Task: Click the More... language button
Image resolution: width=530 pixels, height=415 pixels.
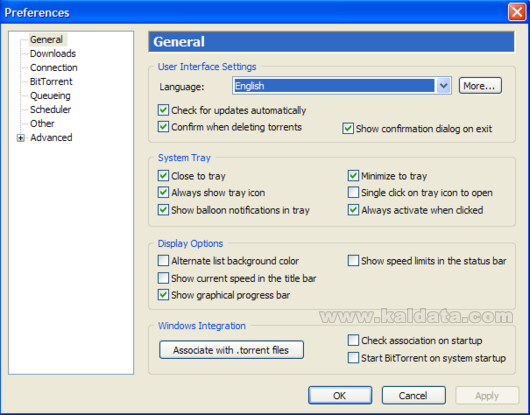Action: click(480, 86)
